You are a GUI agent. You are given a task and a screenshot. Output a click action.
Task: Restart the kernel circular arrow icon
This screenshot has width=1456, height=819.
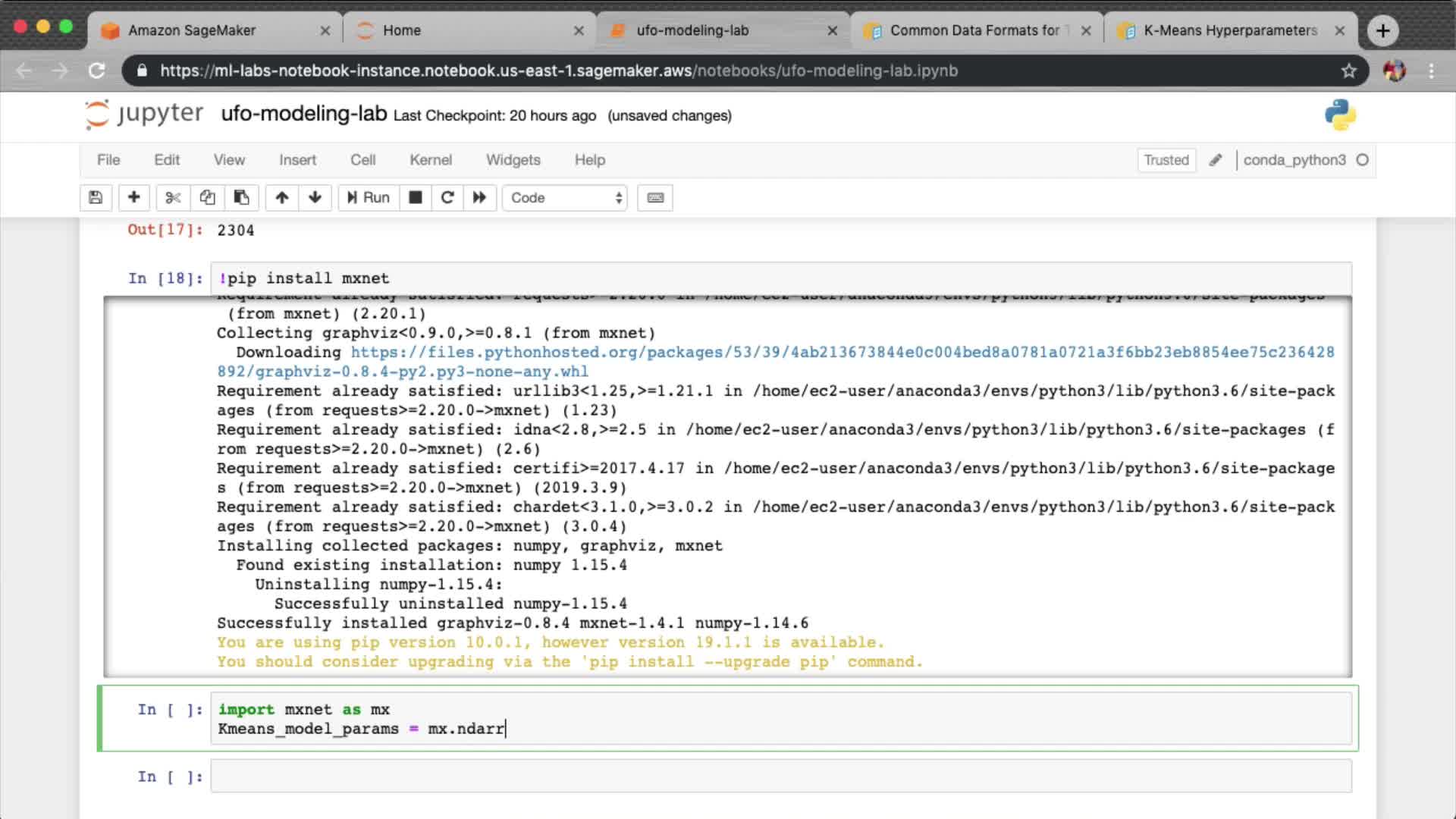(447, 198)
